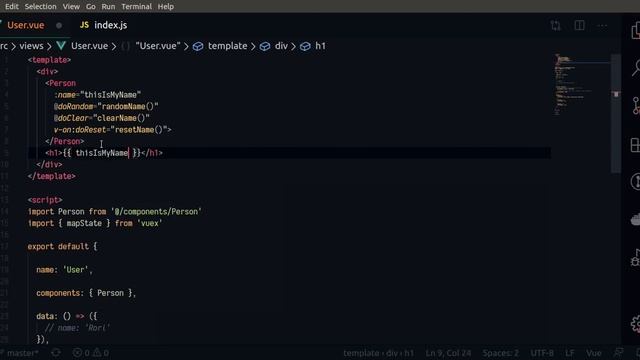Click the @doRandom="randomName()" line
640x360 pixels.
pos(106,107)
